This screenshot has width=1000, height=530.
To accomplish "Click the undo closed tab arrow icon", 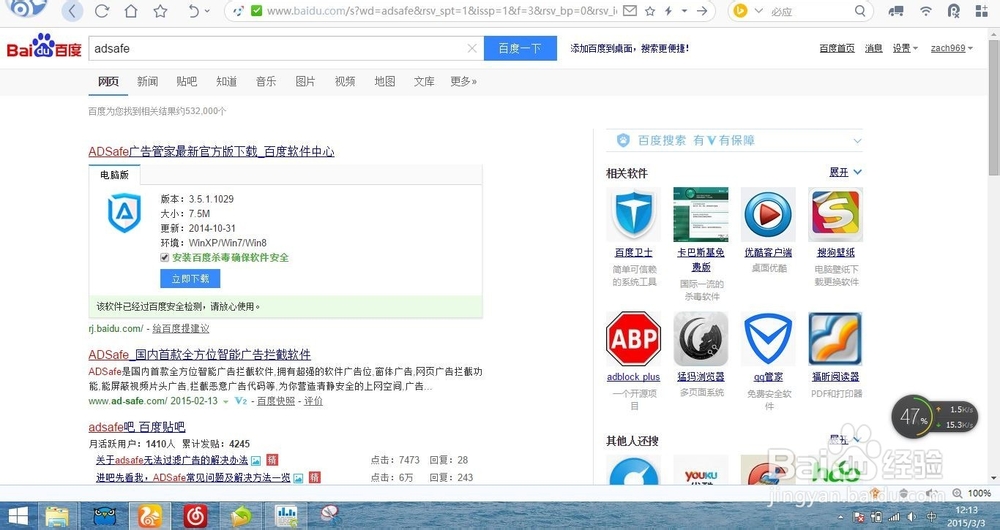I will [194, 11].
